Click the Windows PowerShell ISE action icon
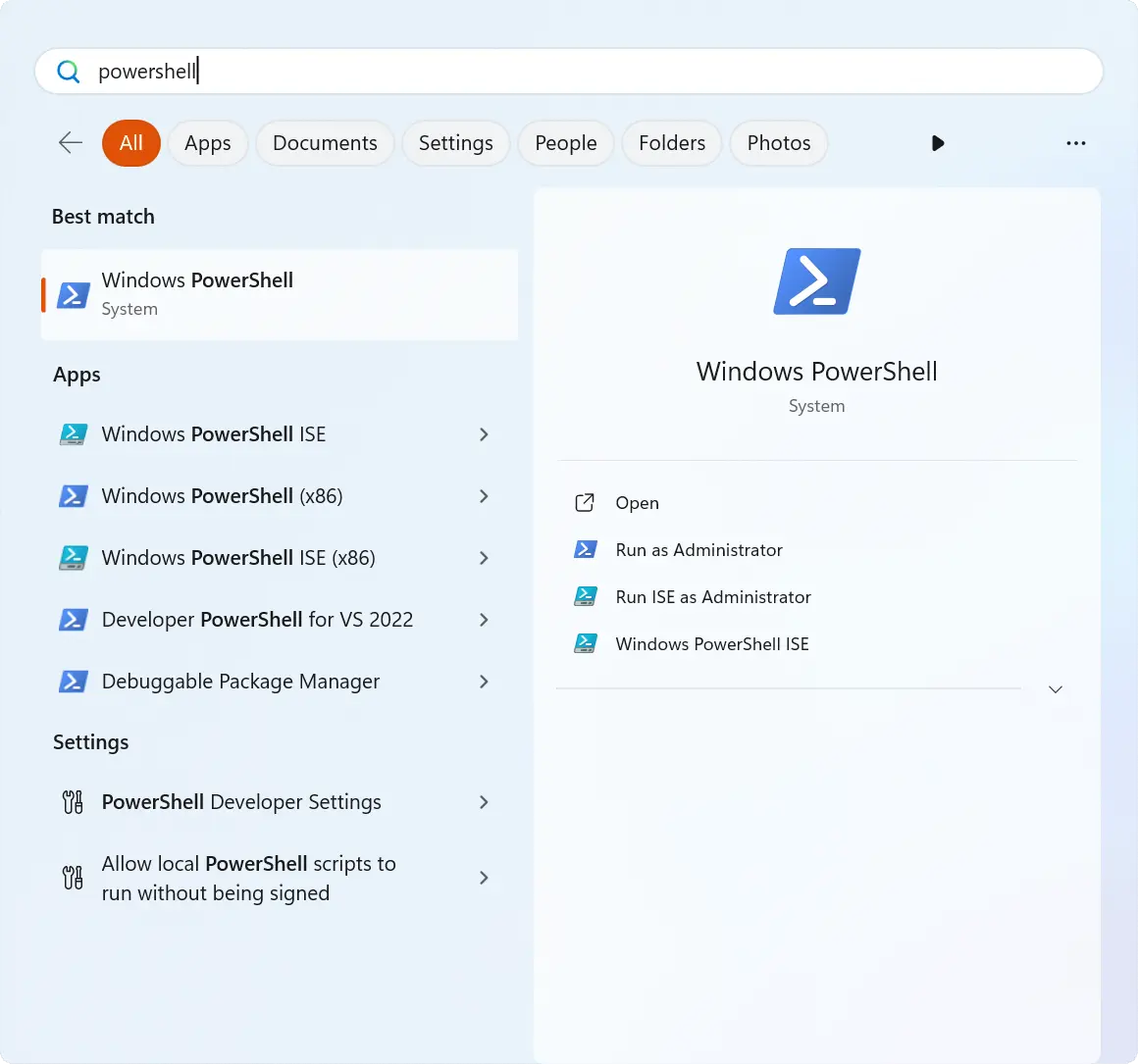 pos(586,644)
